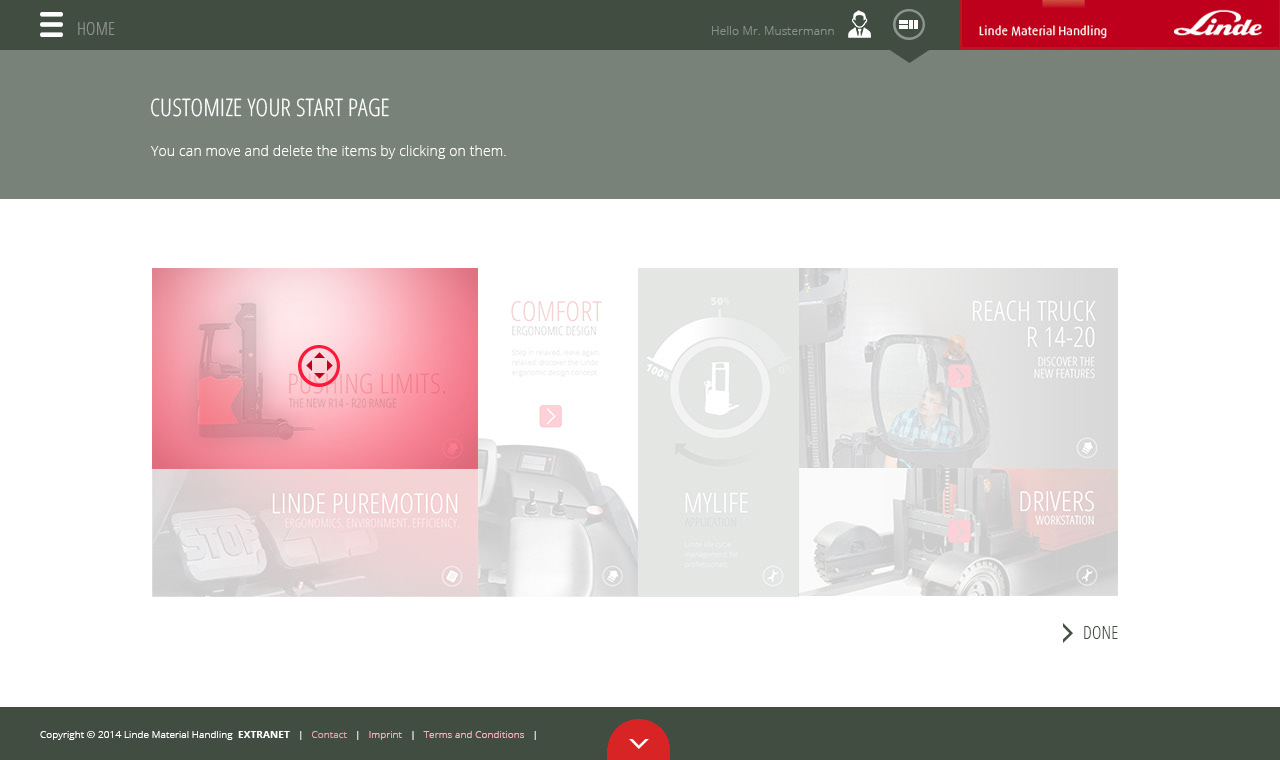Select the MyLife application tile
Viewport: 1280px width, 760px height.
pos(718,432)
